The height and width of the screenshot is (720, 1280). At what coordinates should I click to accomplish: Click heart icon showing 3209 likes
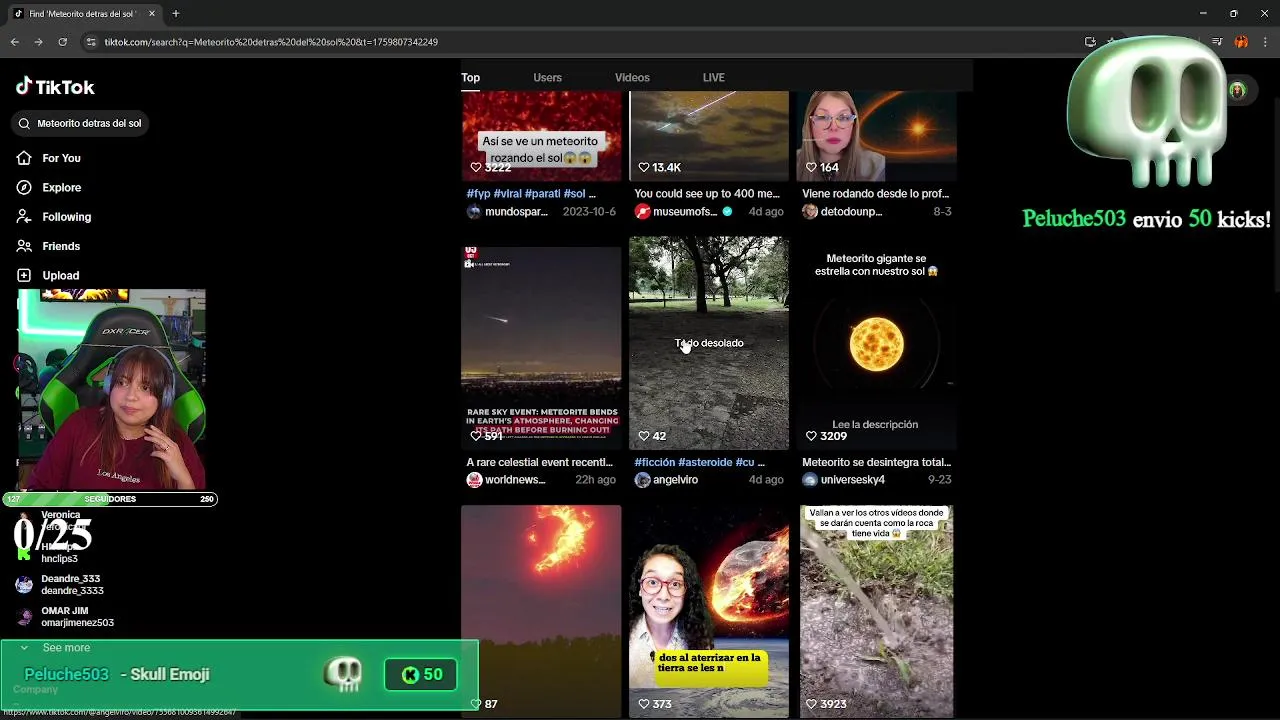point(811,436)
